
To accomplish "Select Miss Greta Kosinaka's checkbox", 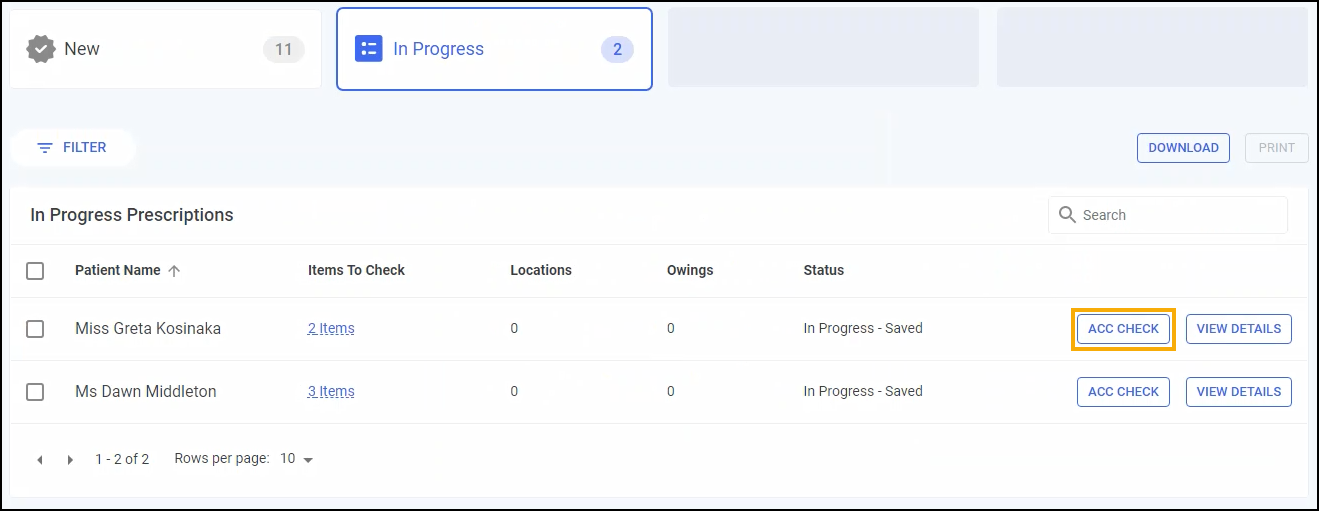I will coord(35,329).
